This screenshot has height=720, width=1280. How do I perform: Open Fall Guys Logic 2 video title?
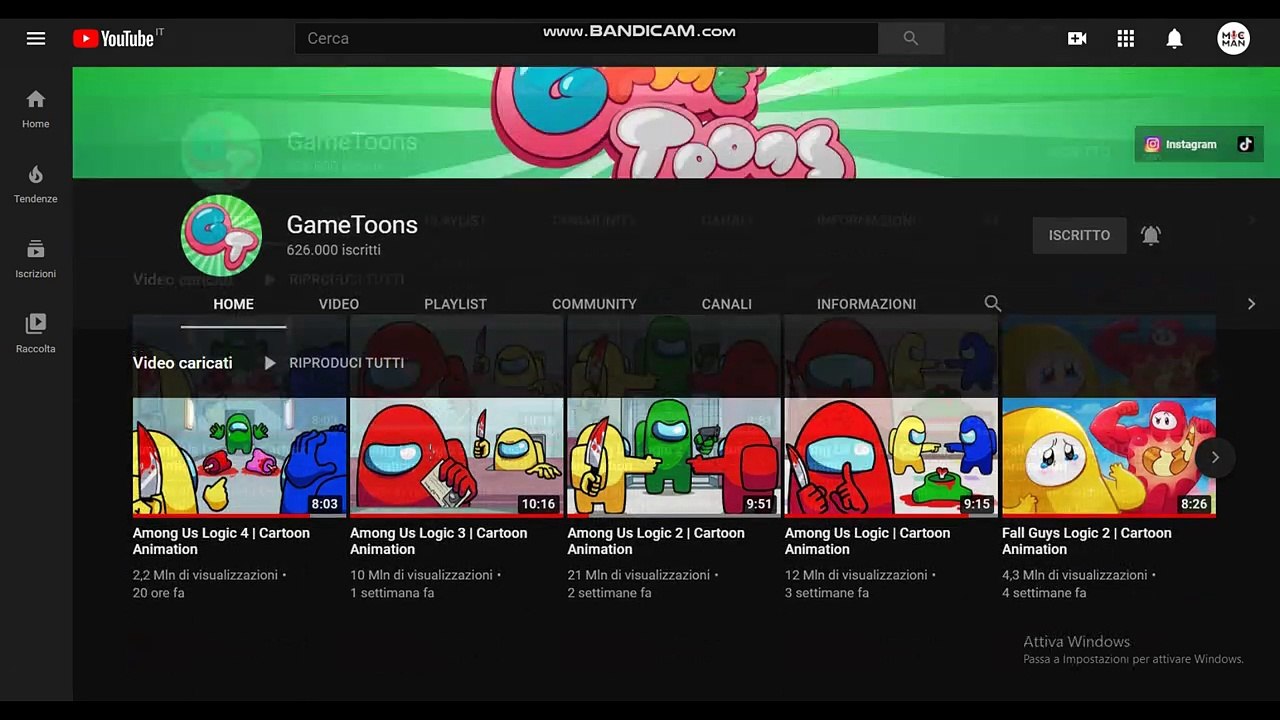tap(1087, 541)
